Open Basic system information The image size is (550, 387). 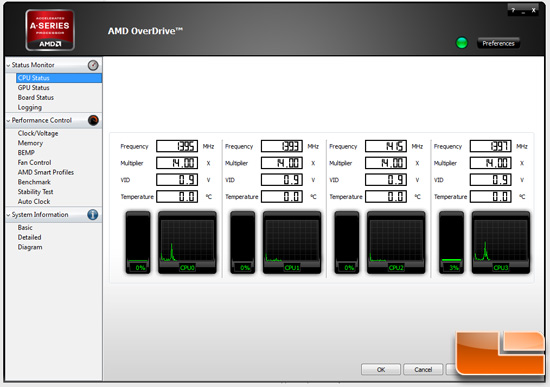tap(25, 228)
